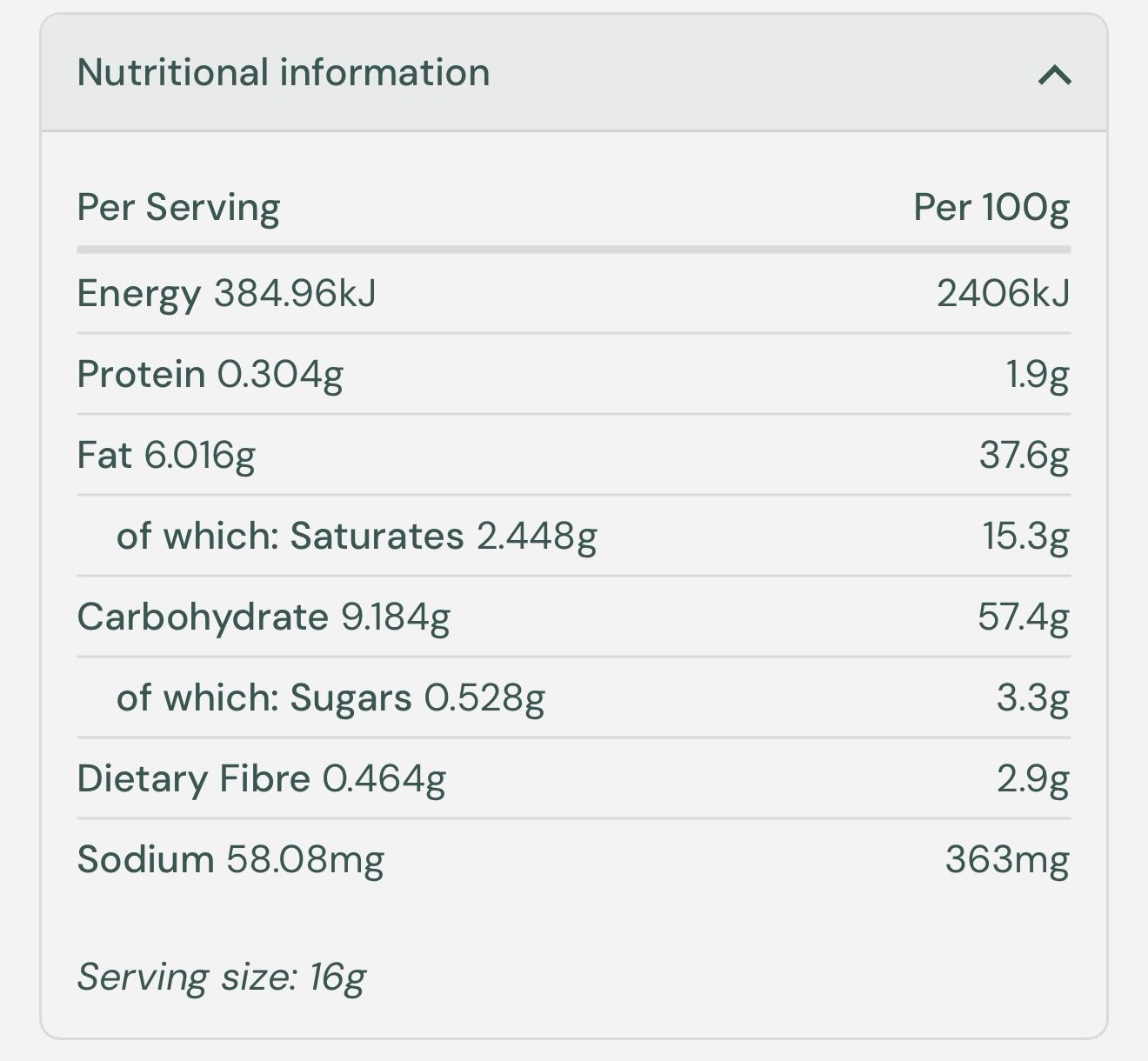Select the Per Serving column heading

pyautogui.click(x=178, y=208)
